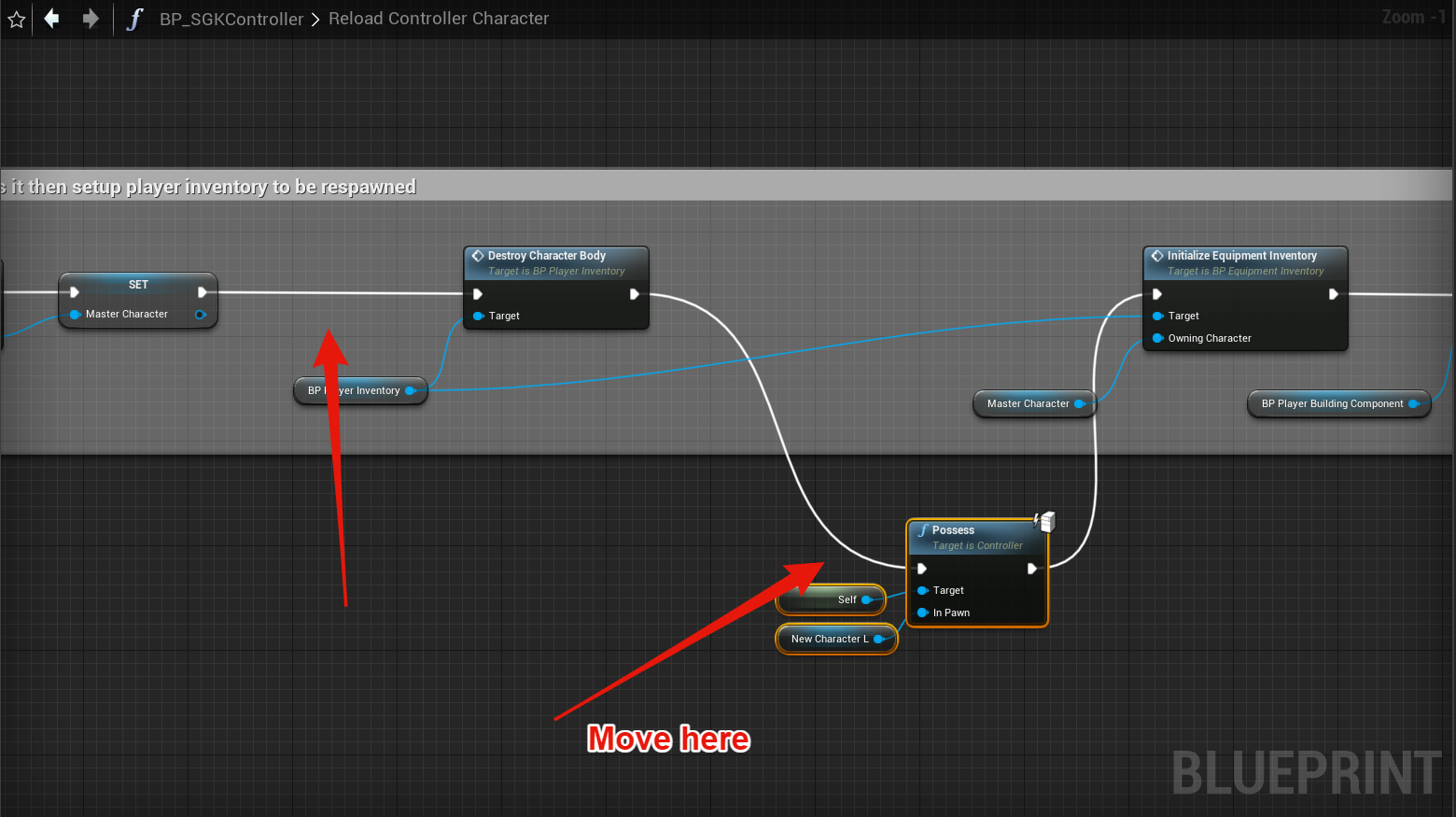Image resolution: width=1456 pixels, height=817 pixels.
Task: Click Initialize Equipment Inventory execution output pin
Action: [x=1334, y=294]
